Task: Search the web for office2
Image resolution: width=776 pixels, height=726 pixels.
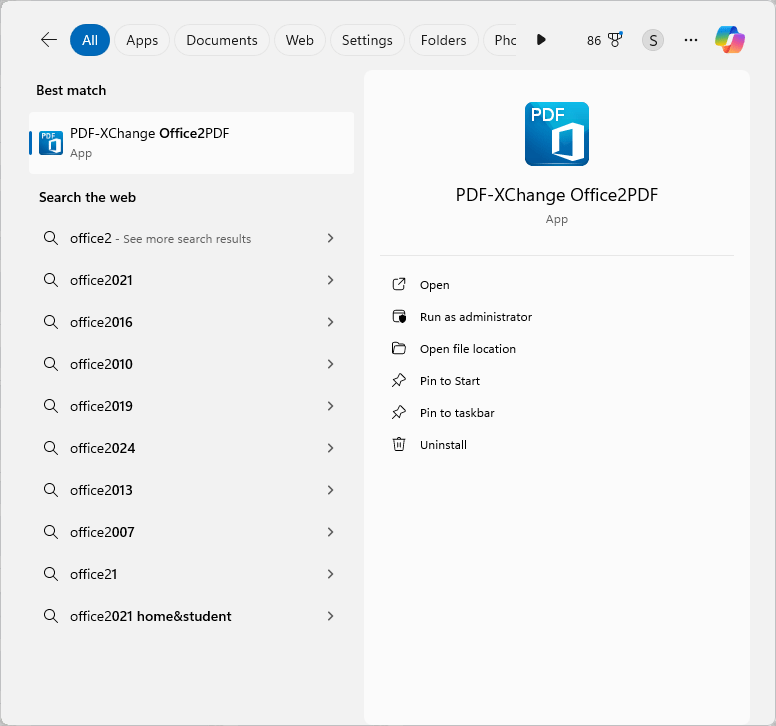Action: (x=192, y=239)
